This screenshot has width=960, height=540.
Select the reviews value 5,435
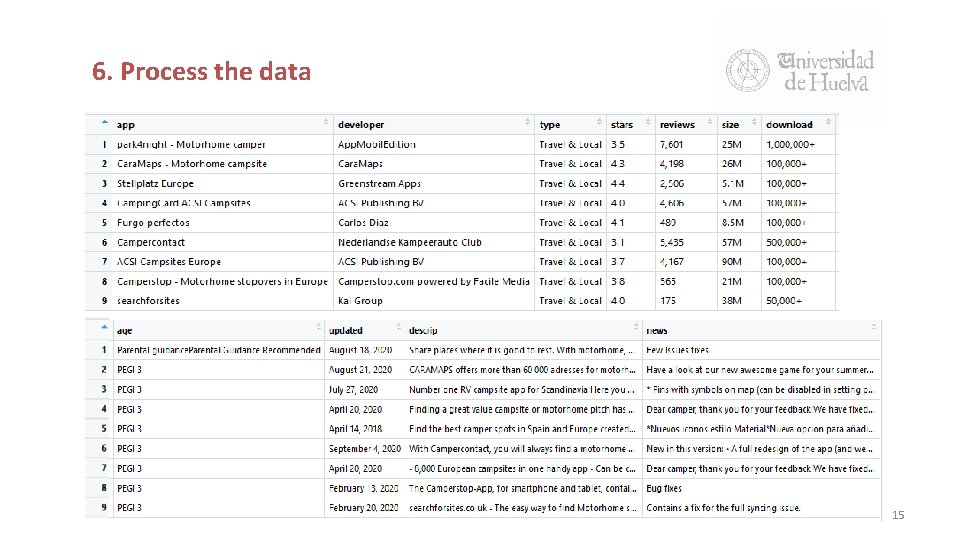[x=672, y=242]
